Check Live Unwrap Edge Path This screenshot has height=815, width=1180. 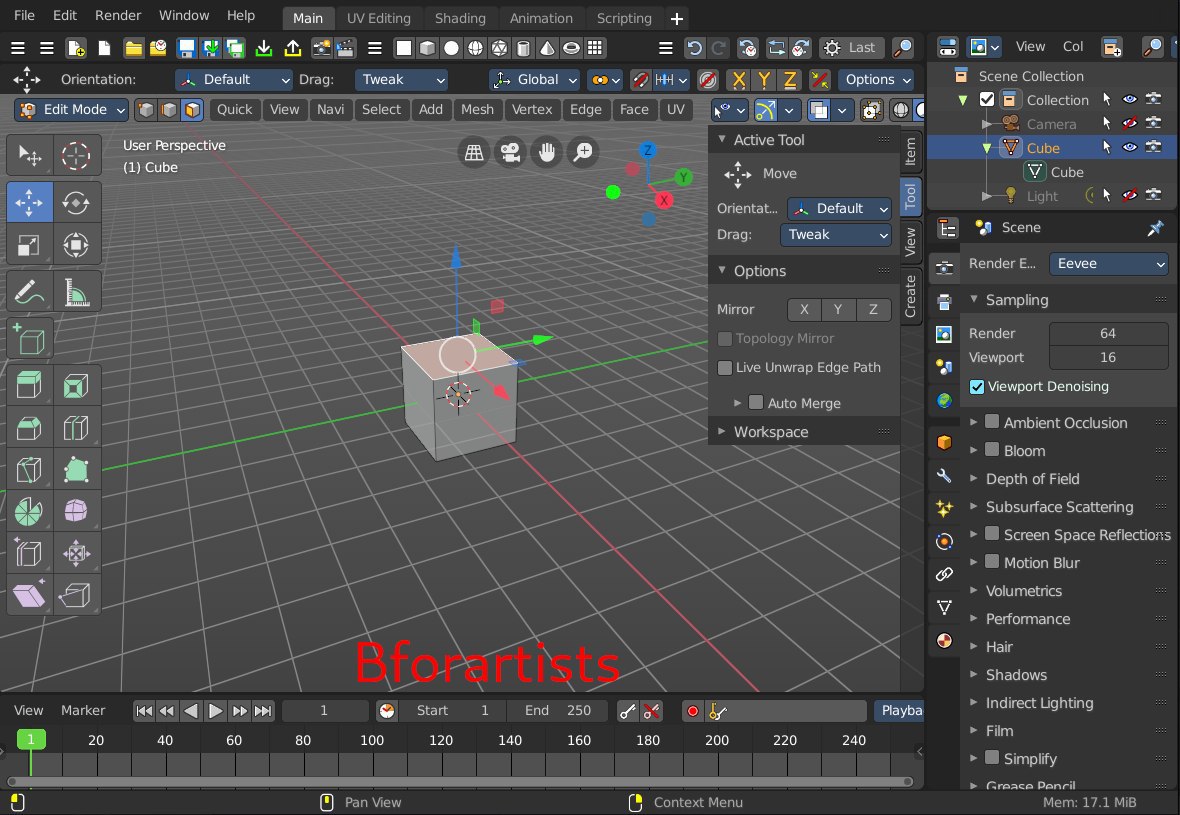click(x=725, y=368)
